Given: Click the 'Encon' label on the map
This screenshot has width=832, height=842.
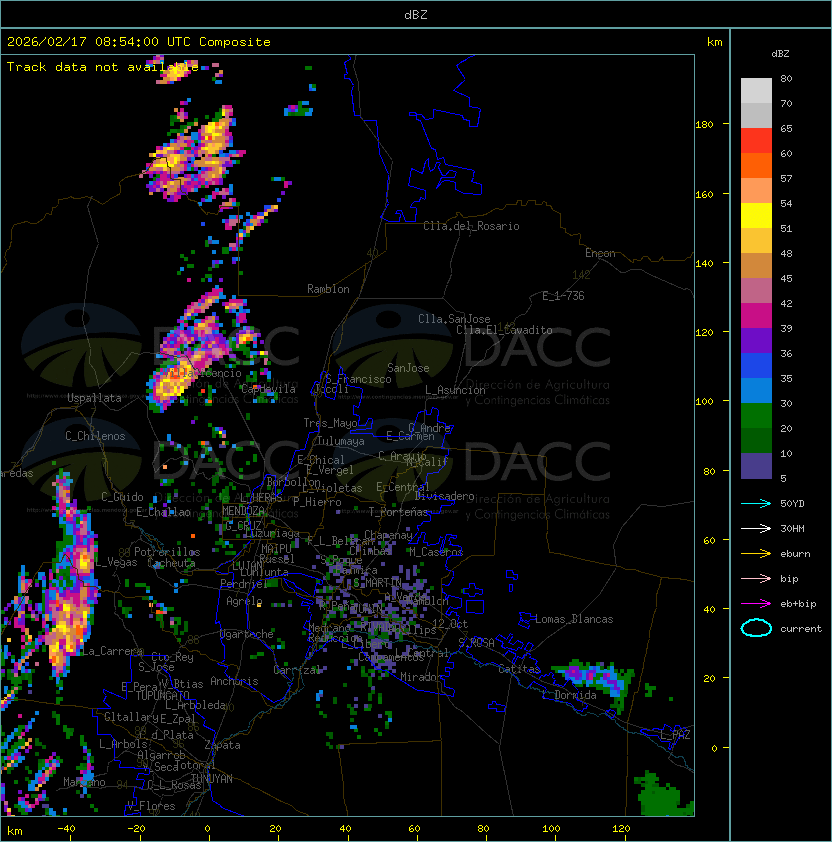Looking at the screenshot, I should [600, 253].
